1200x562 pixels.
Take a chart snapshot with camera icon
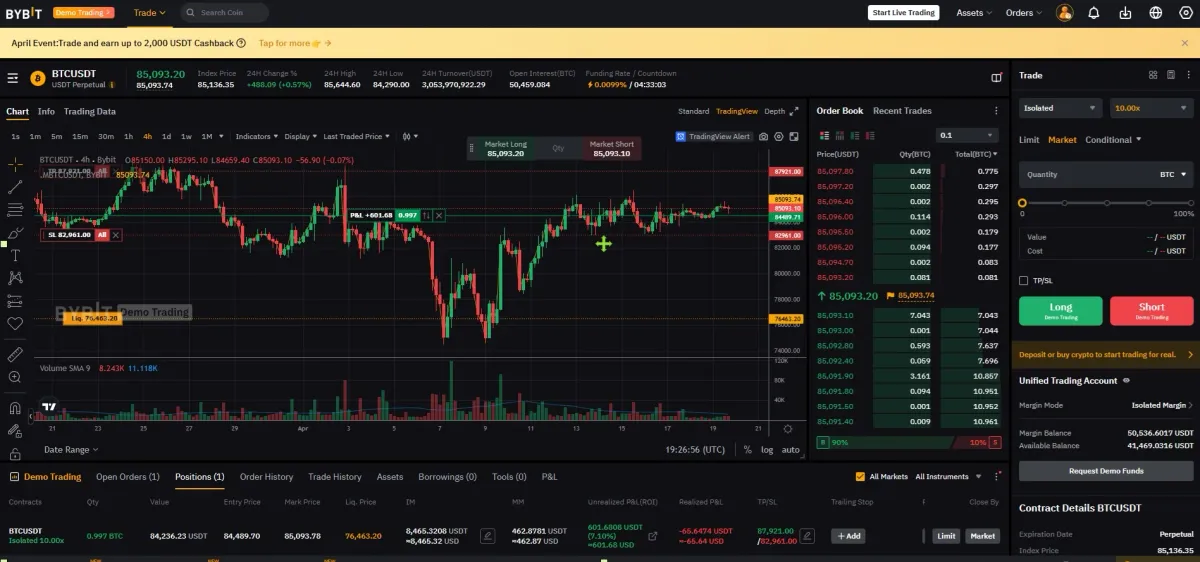pyautogui.click(x=764, y=136)
